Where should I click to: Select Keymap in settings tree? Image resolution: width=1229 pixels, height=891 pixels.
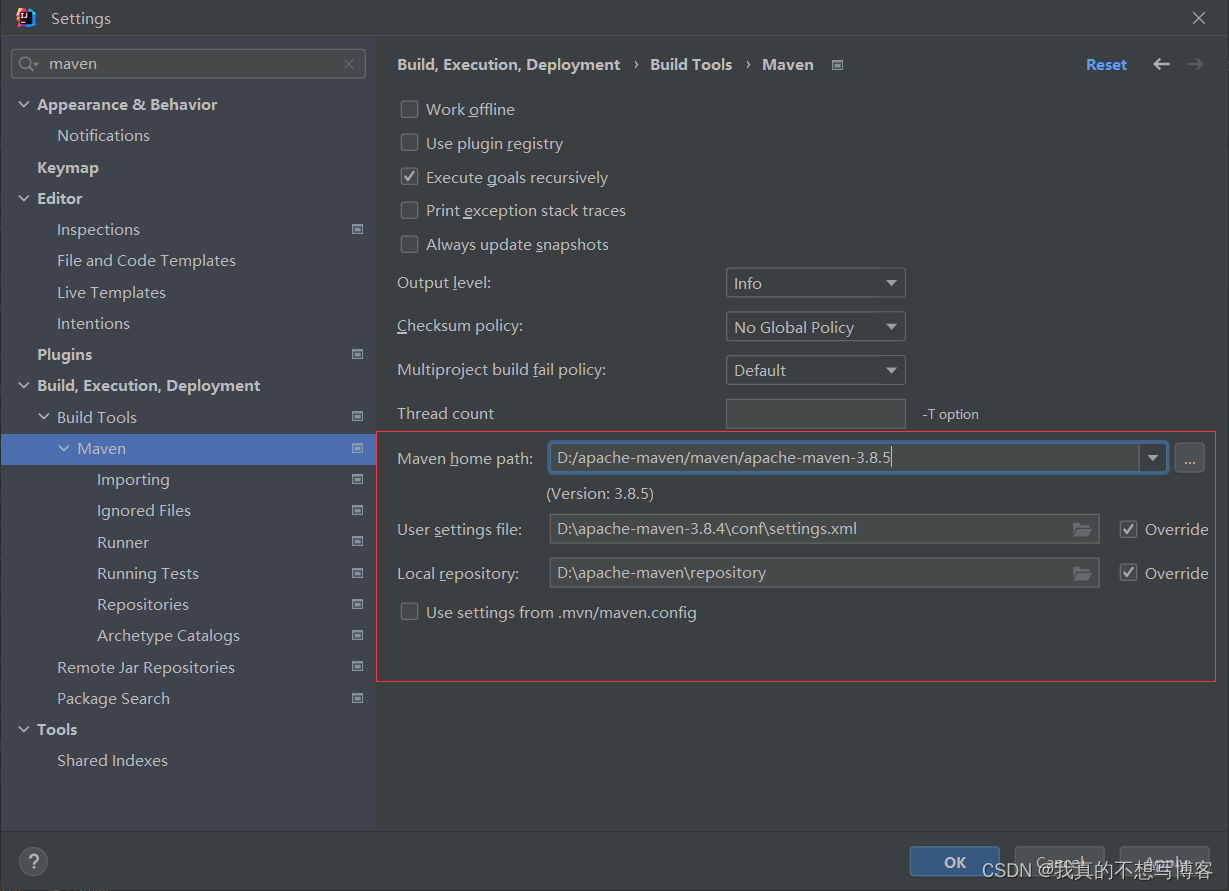pos(68,167)
